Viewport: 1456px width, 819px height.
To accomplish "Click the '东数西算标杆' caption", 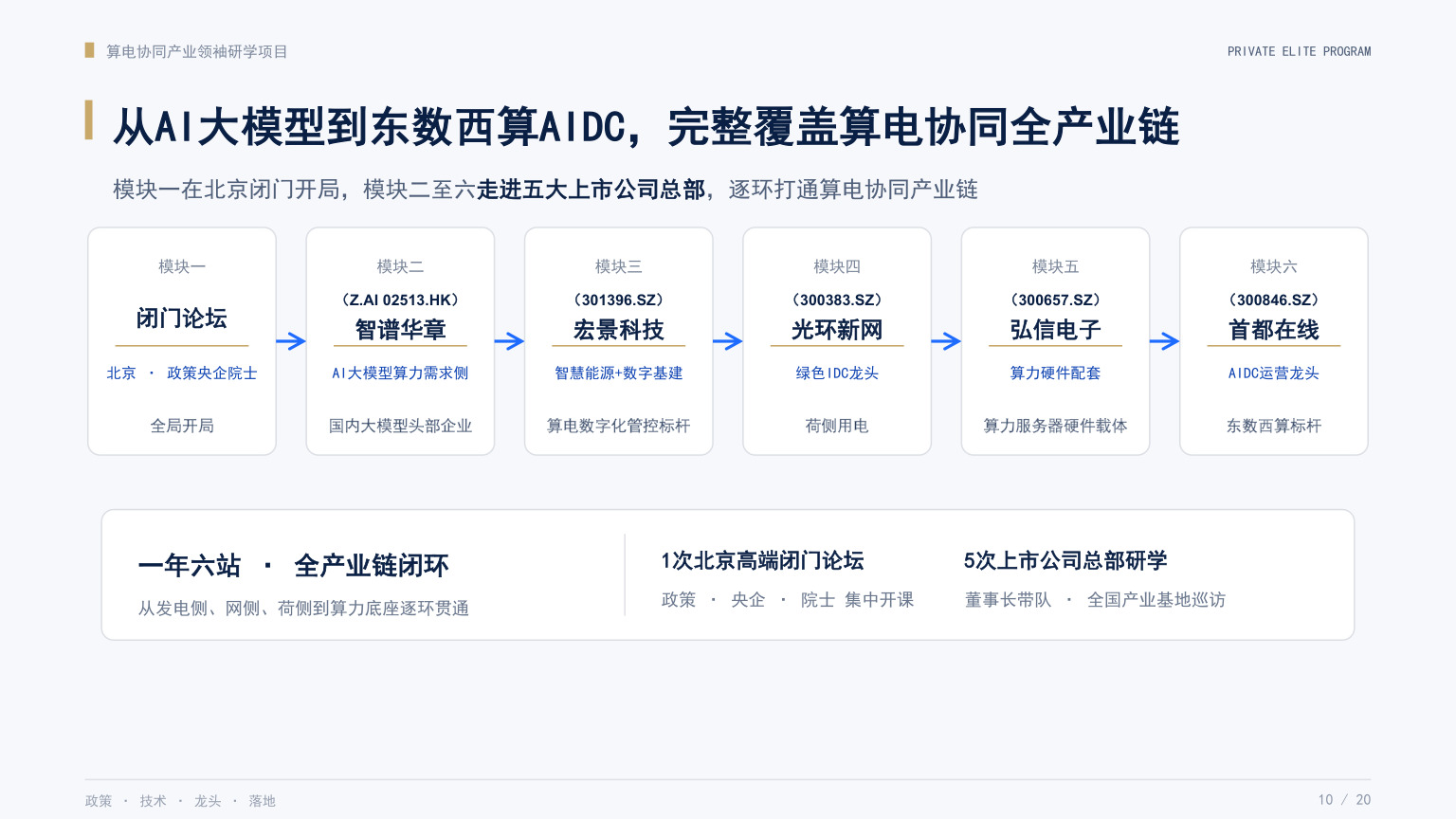I will coord(1274,426).
